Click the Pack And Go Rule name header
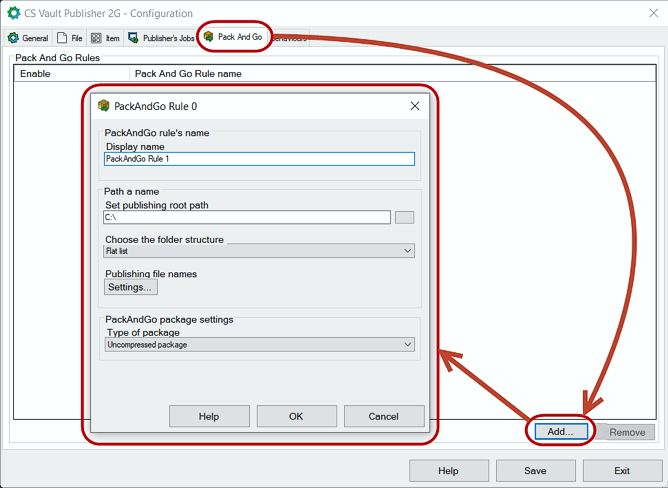The image size is (668, 488). [x=393, y=73]
